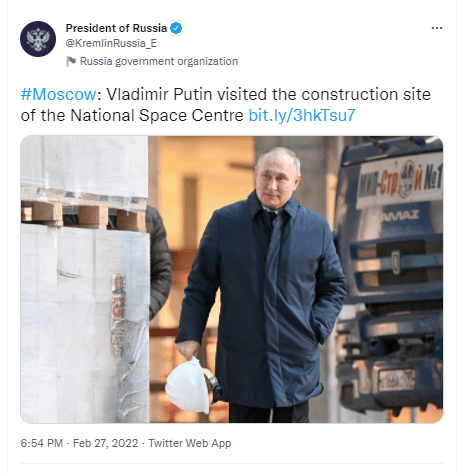Open the three-dot more options menu
Viewport: 466px width, 473px height.
point(437,28)
